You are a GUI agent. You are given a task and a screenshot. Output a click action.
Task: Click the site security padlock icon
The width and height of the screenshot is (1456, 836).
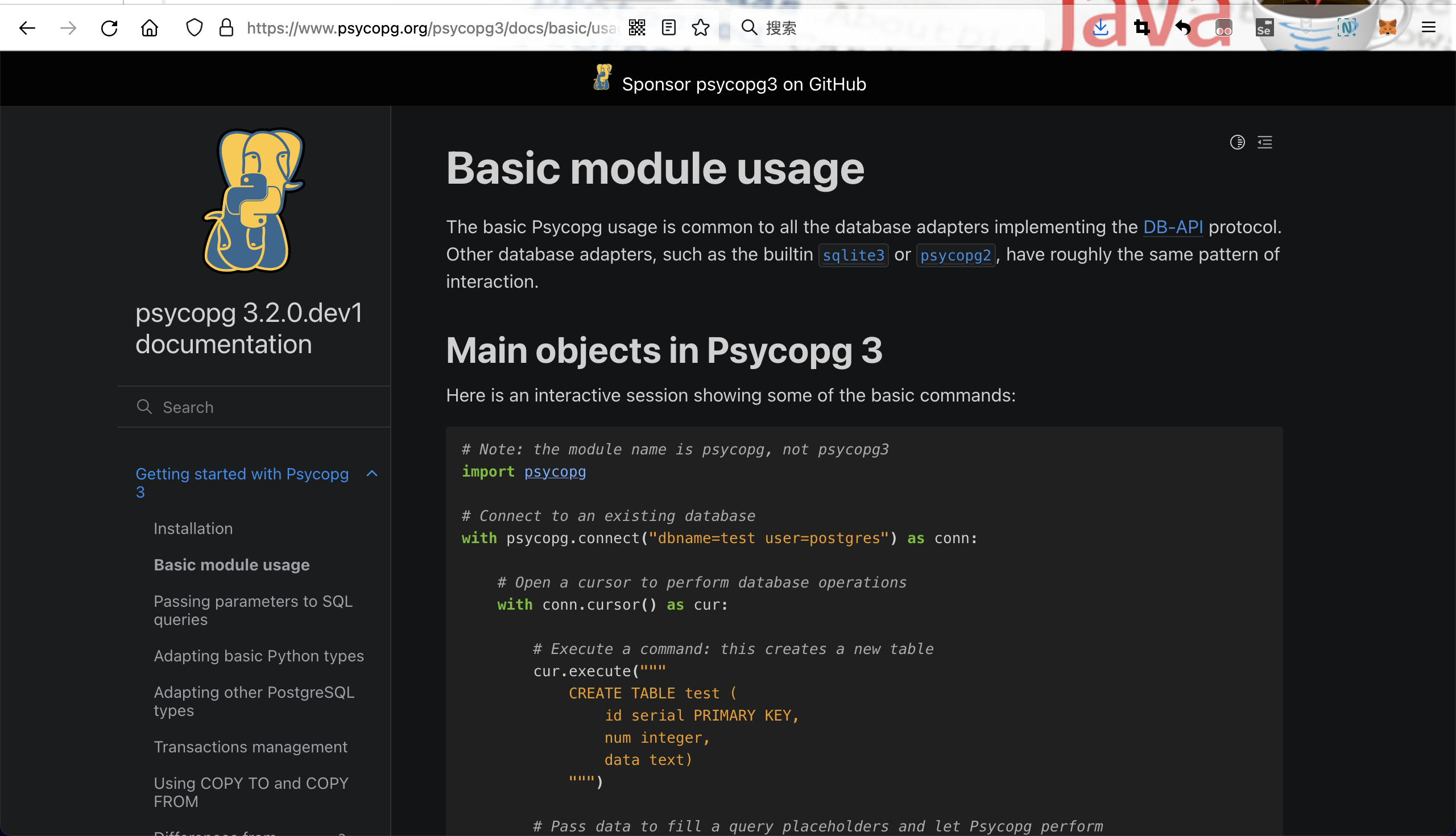pos(226,27)
